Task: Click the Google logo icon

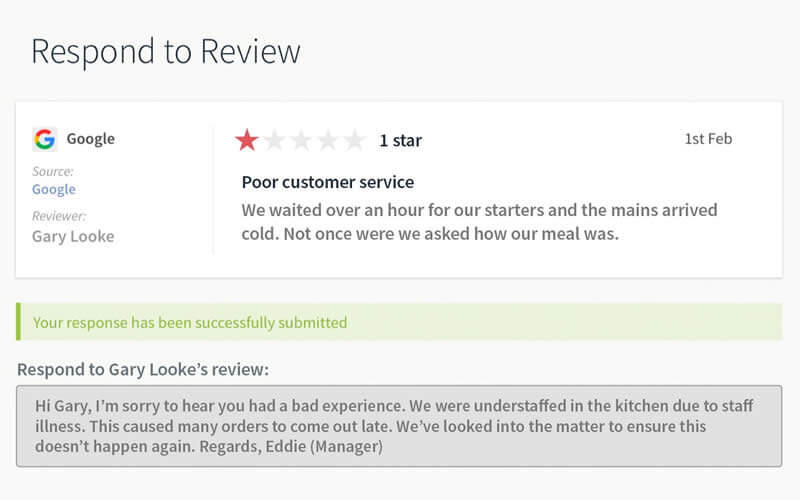Action: point(45,139)
